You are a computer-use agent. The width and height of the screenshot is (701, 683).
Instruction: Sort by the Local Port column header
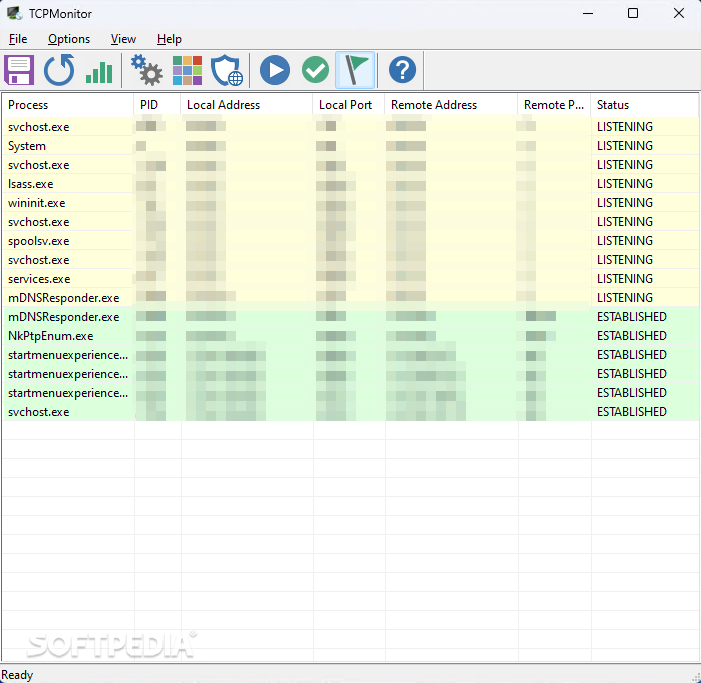(348, 105)
